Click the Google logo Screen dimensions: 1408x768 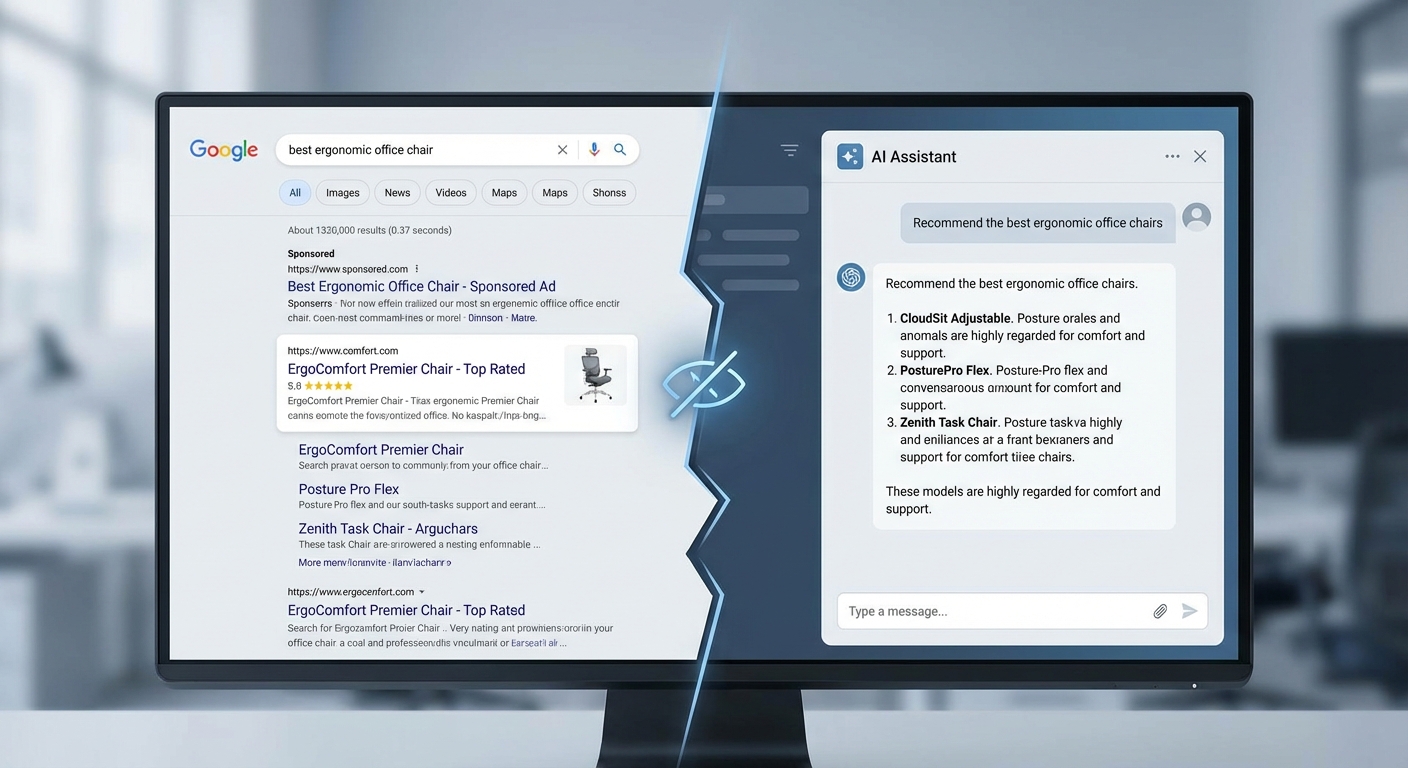coord(222,149)
